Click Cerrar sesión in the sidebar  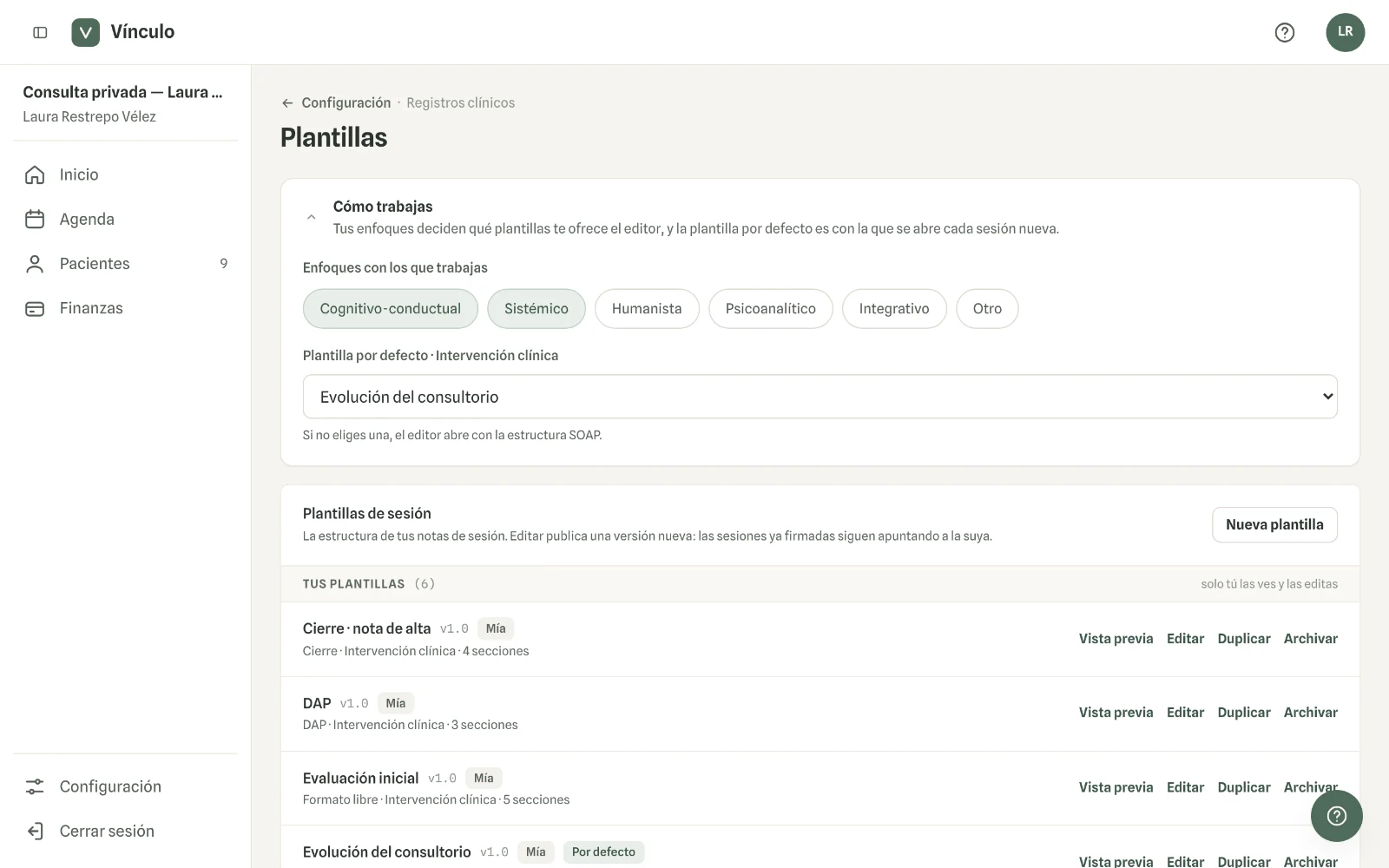click(126, 831)
